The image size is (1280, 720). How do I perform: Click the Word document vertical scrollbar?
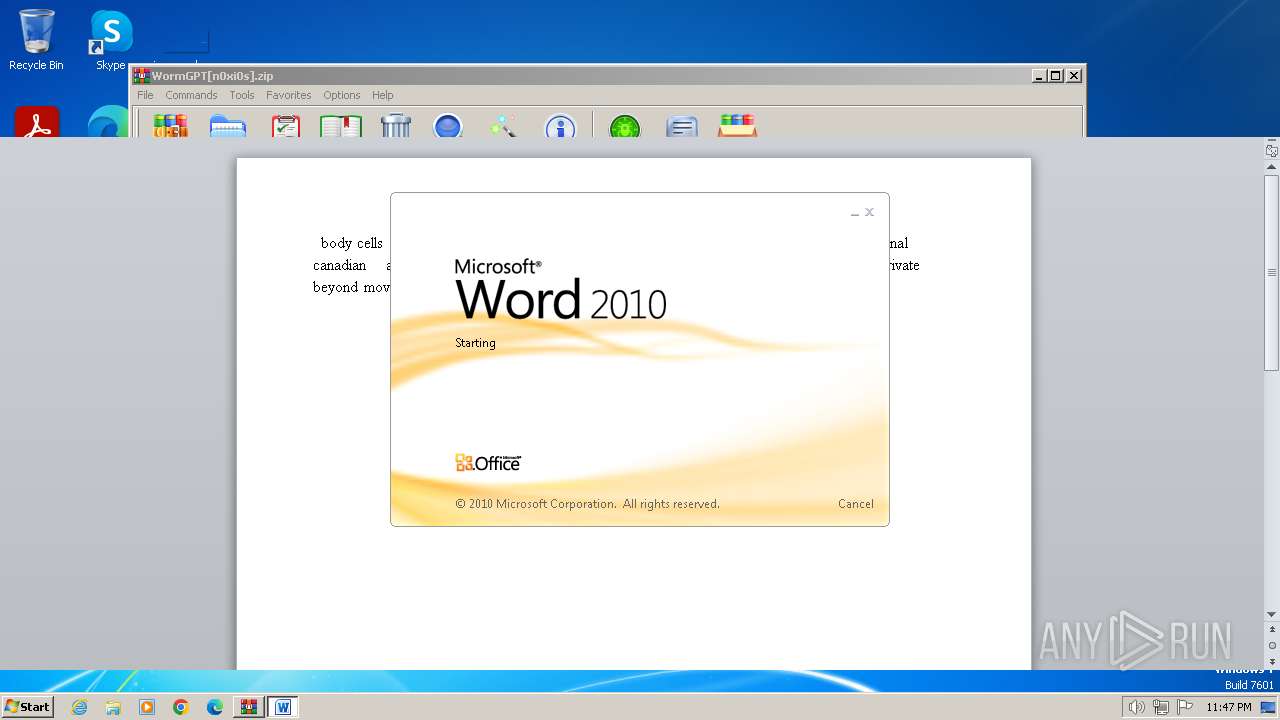pyautogui.click(x=1272, y=273)
